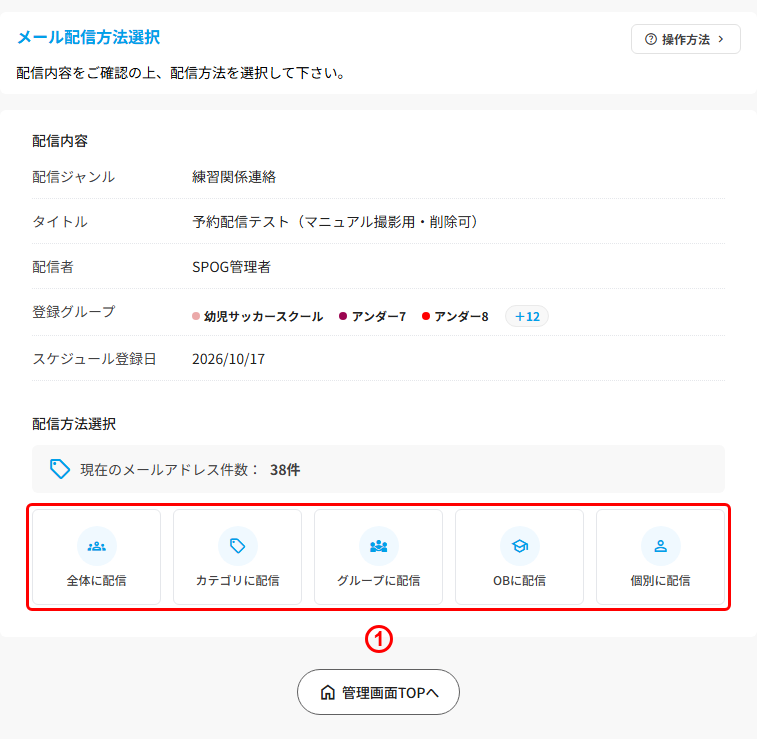
Task: Click the メール配信方法選択 page heading
Action: pyautogui.click(x=88, y=37)
